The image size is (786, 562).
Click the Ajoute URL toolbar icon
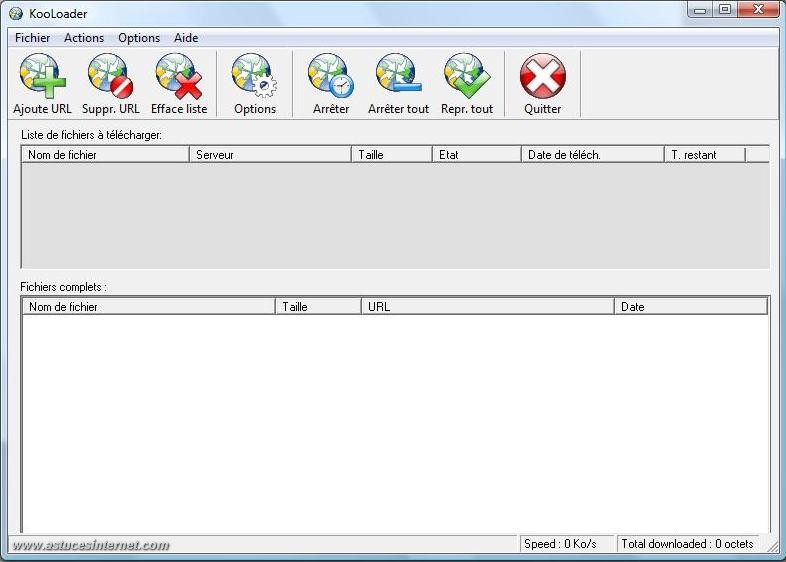pyautogui.click(x=43, y=76)
